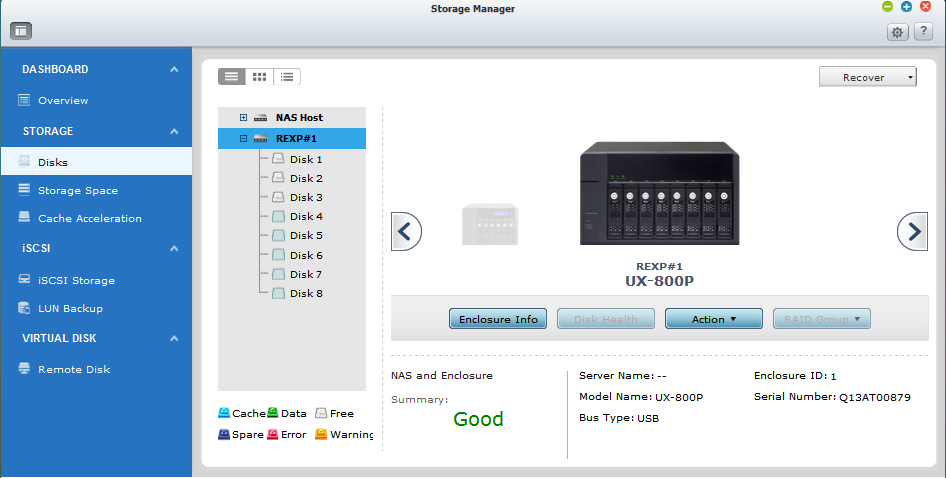Select Disk 1 in the tree
The height and width of the screenshot is (478, 946).
305,159
